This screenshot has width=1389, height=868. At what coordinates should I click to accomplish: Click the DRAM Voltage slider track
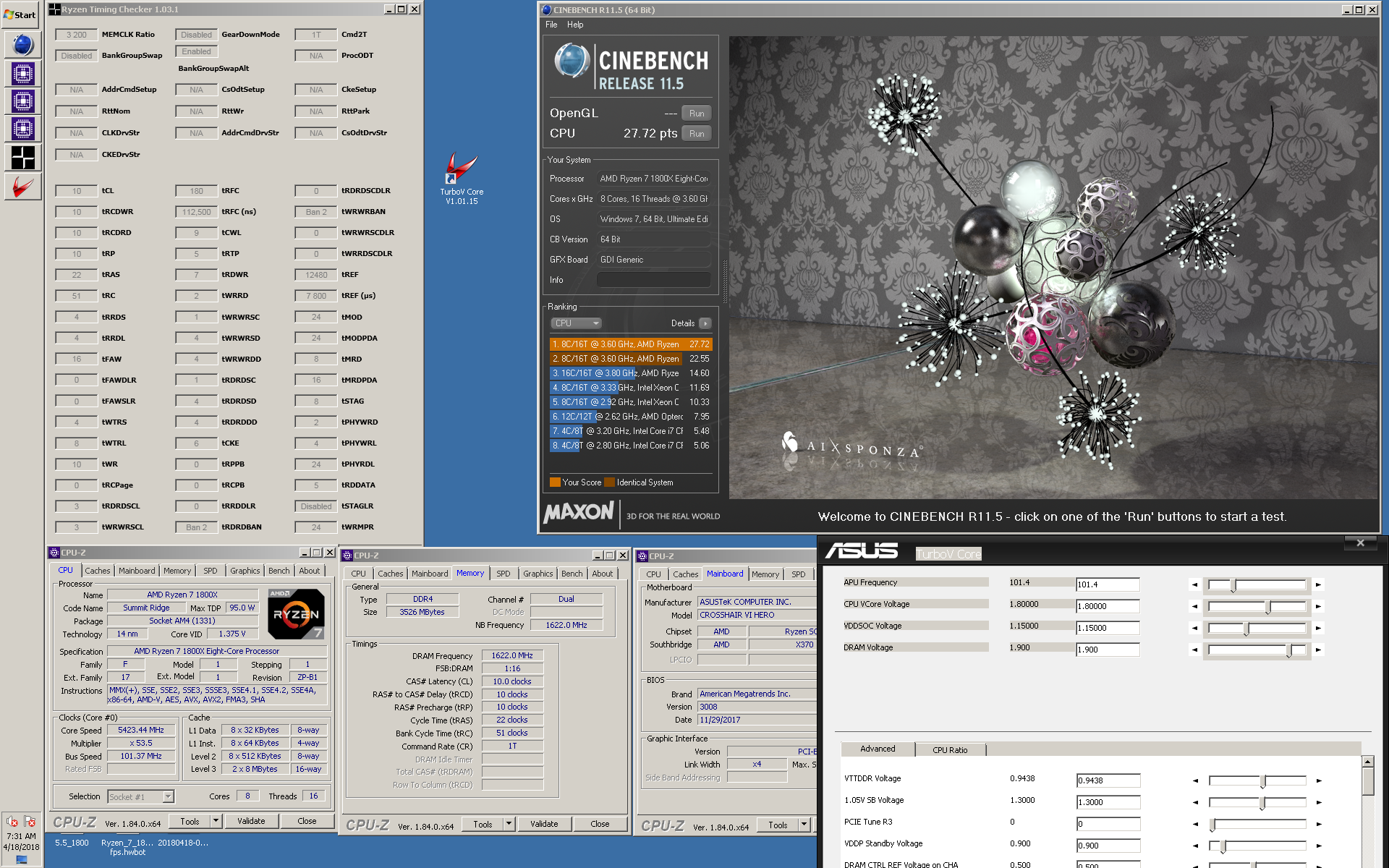[1257, 650]
